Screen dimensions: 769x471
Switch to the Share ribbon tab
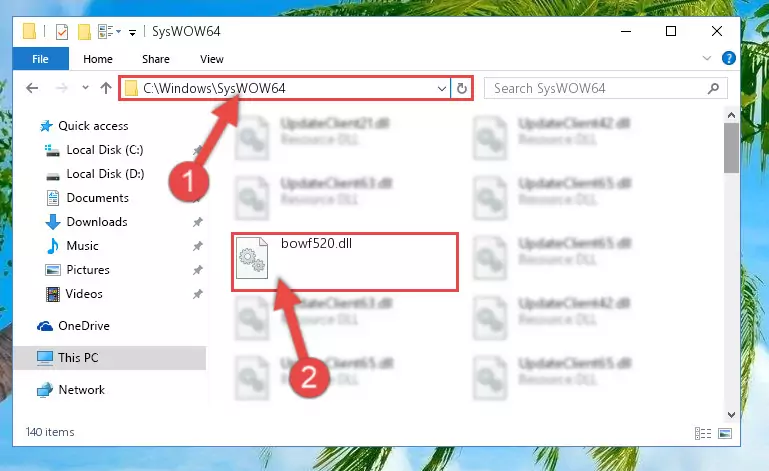coord(155,59)
